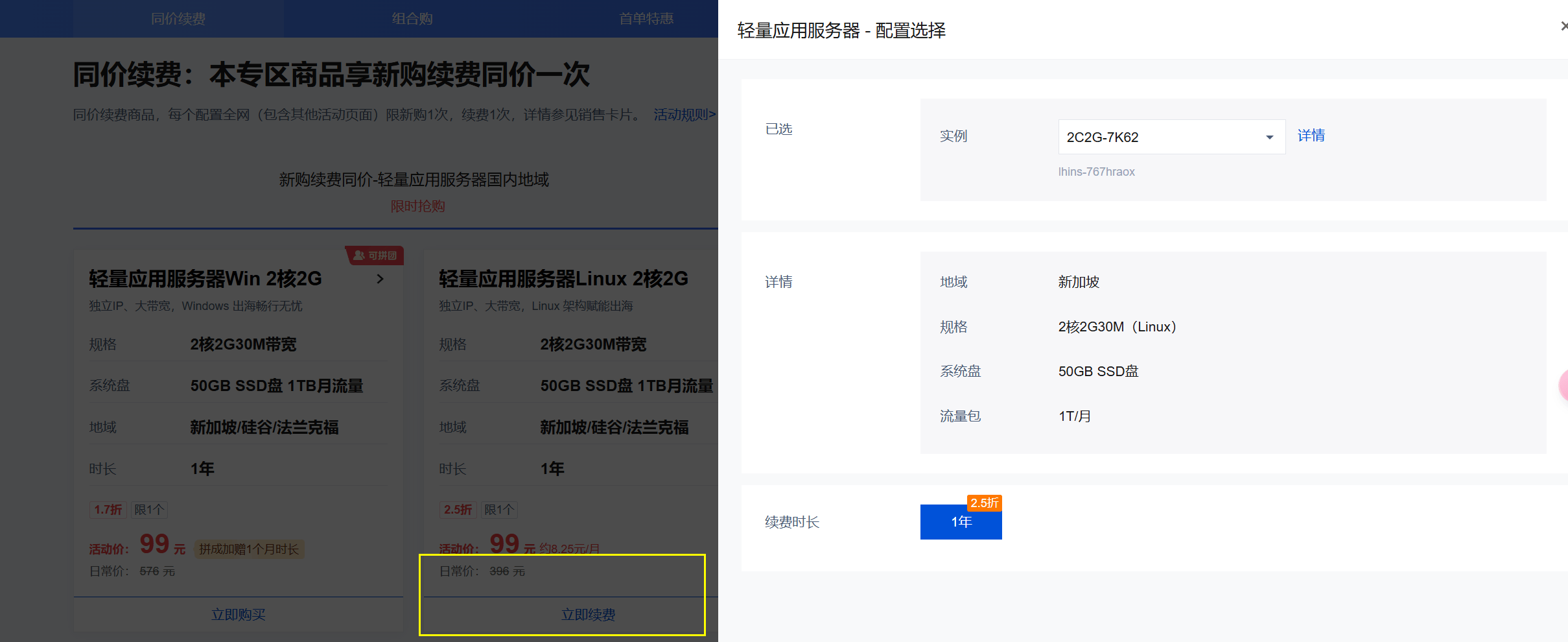Open the 活动规则 link
This screenshot has height=642, width=1568.
pos(684,115)
